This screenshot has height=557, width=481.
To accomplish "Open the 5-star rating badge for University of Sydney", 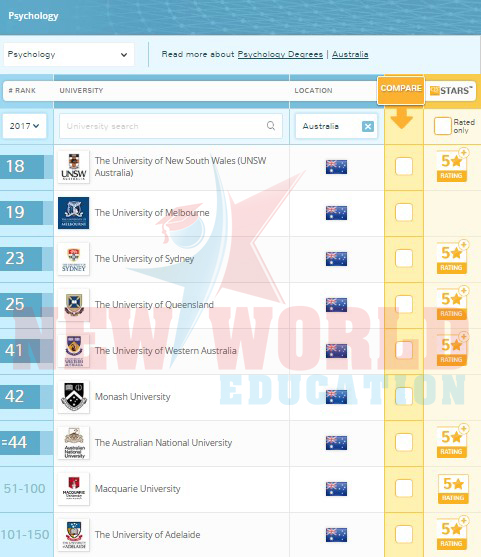I will (452, 258).
